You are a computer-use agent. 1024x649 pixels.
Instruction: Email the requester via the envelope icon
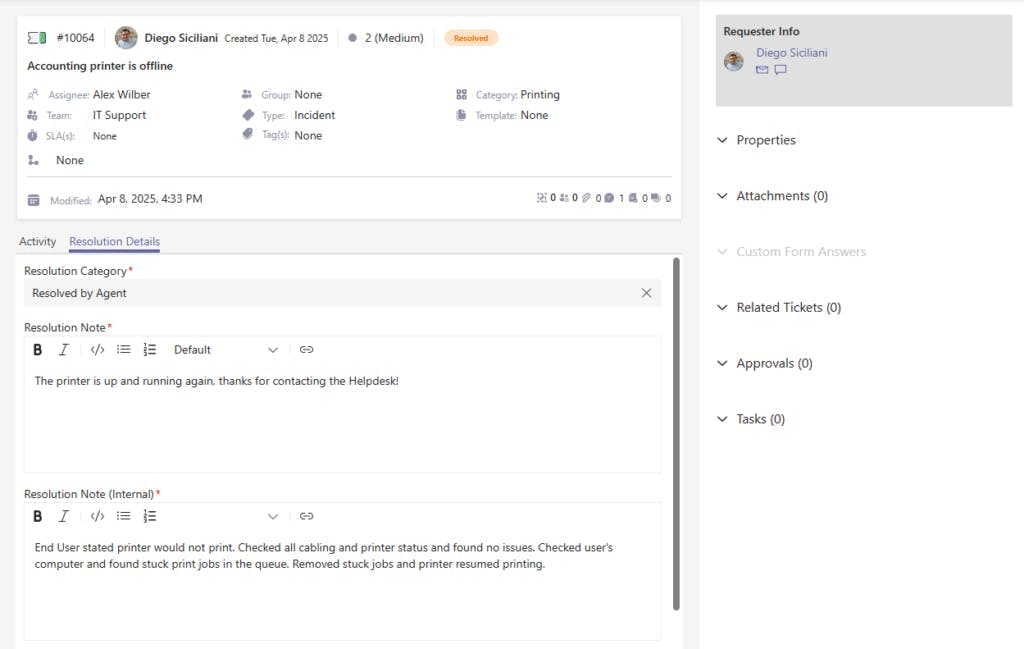click(x=762, y=70)
